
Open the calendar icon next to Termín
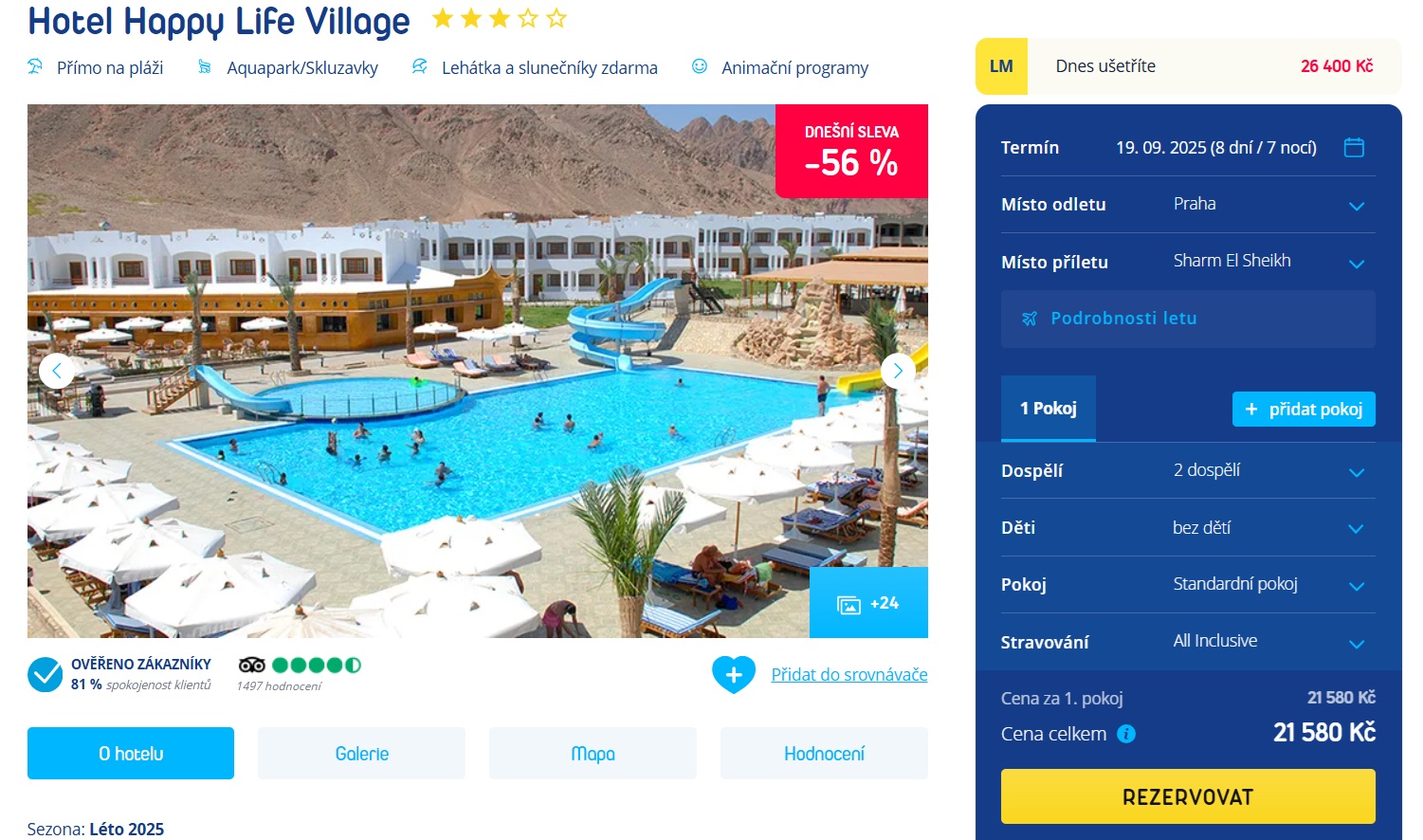[x=1354, y=147]
